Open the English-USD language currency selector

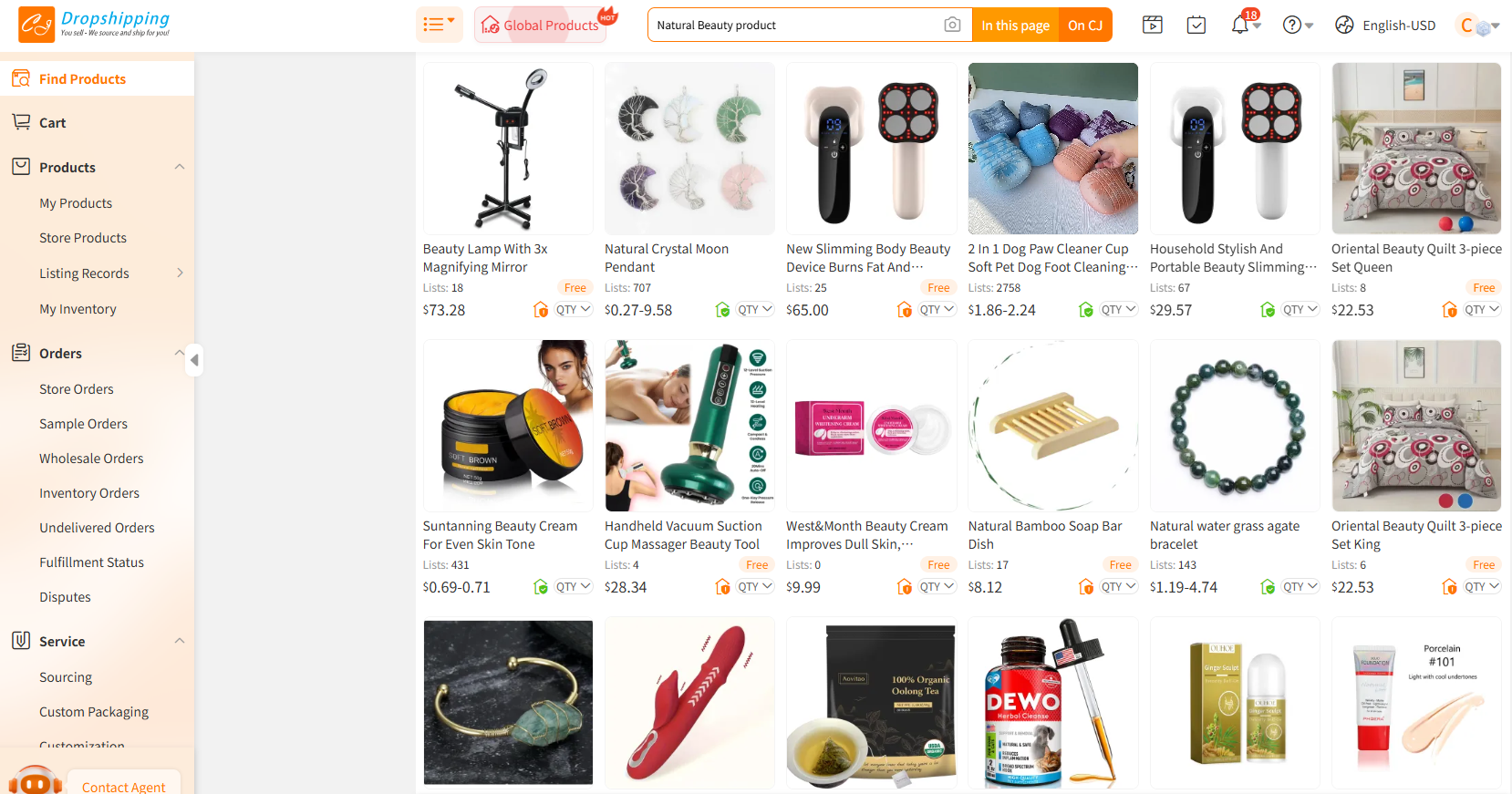(x=1385, y=26)
